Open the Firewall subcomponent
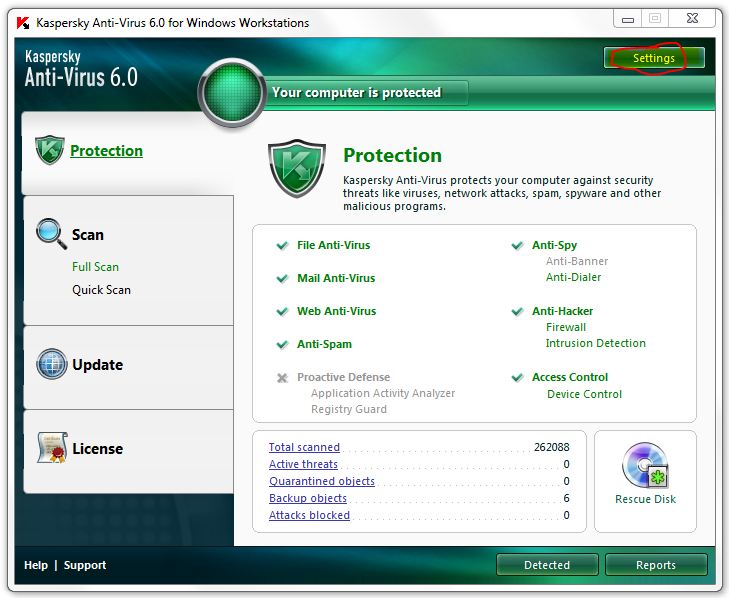 pos(566,327)
